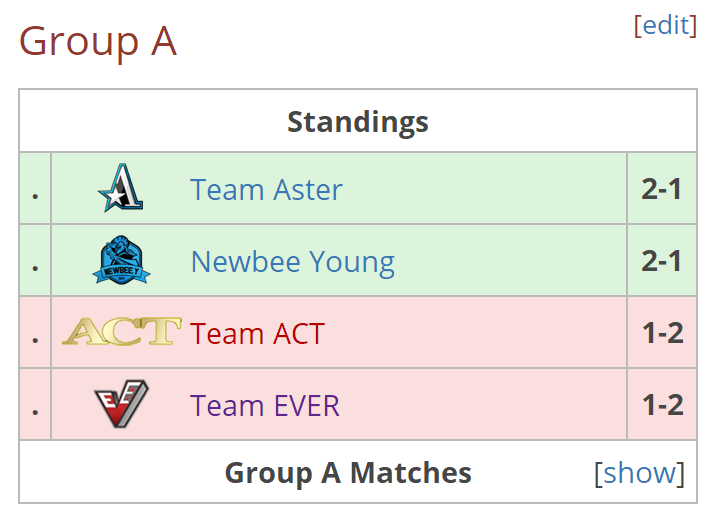Open the Team Aster link
Image resolution: width=727 pixels, height=512 pixels.
pyautogui.click(x=266, y=190)
